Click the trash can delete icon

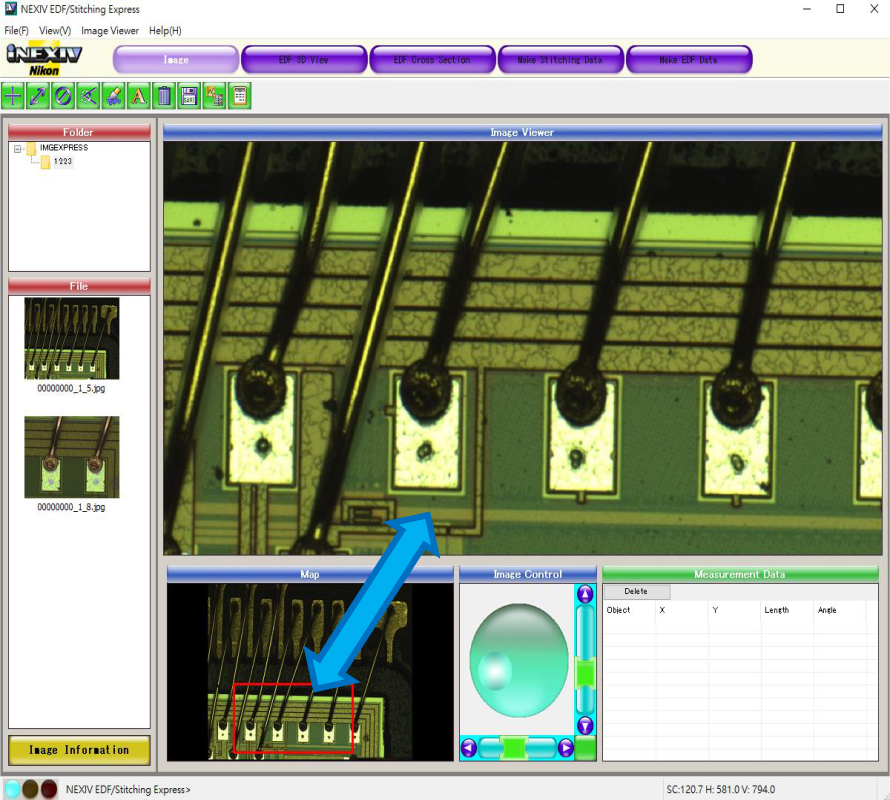pos(164,96)
